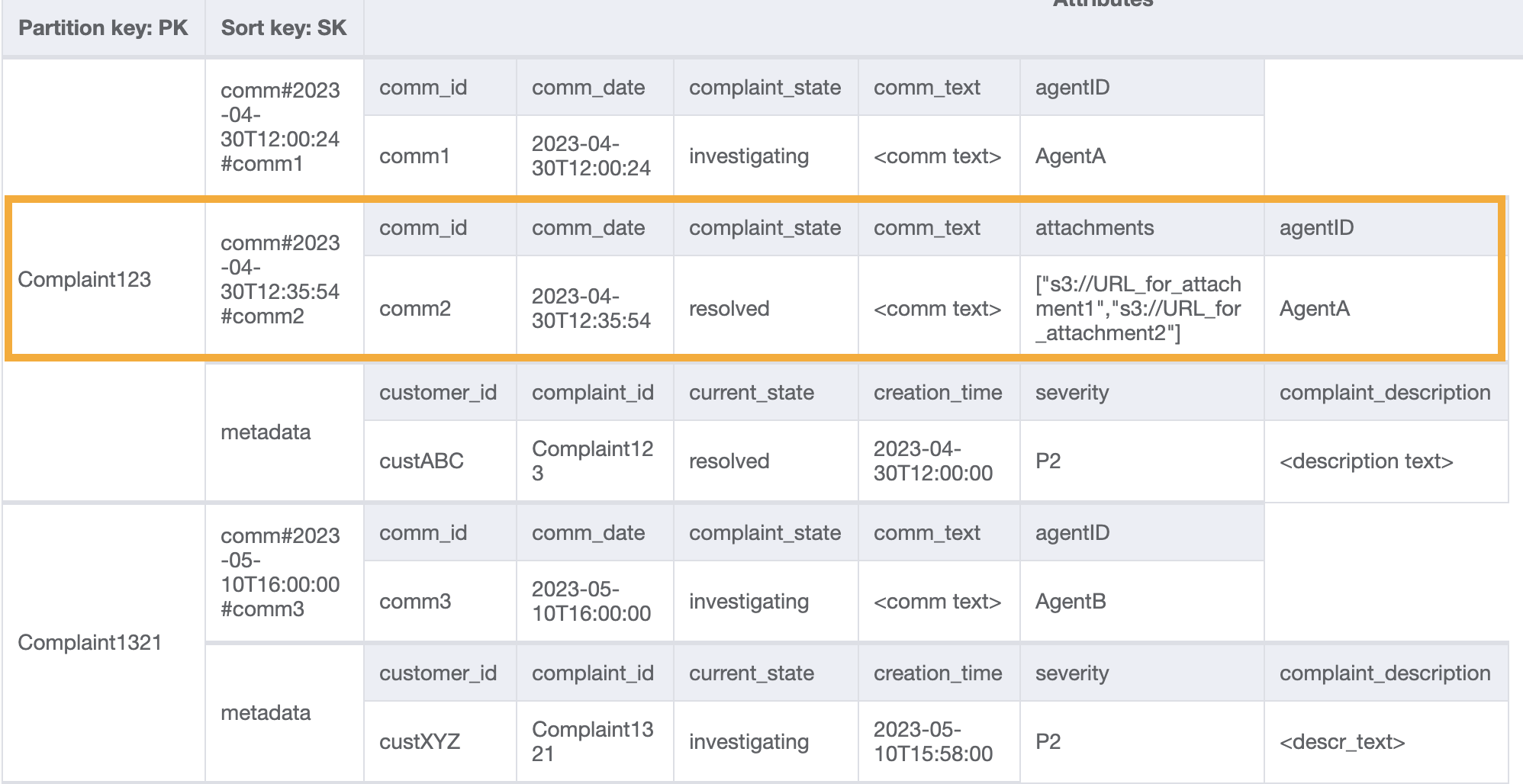Select the AgentB agentID value
1523x784 pixels.
(x=1071, y=602)
